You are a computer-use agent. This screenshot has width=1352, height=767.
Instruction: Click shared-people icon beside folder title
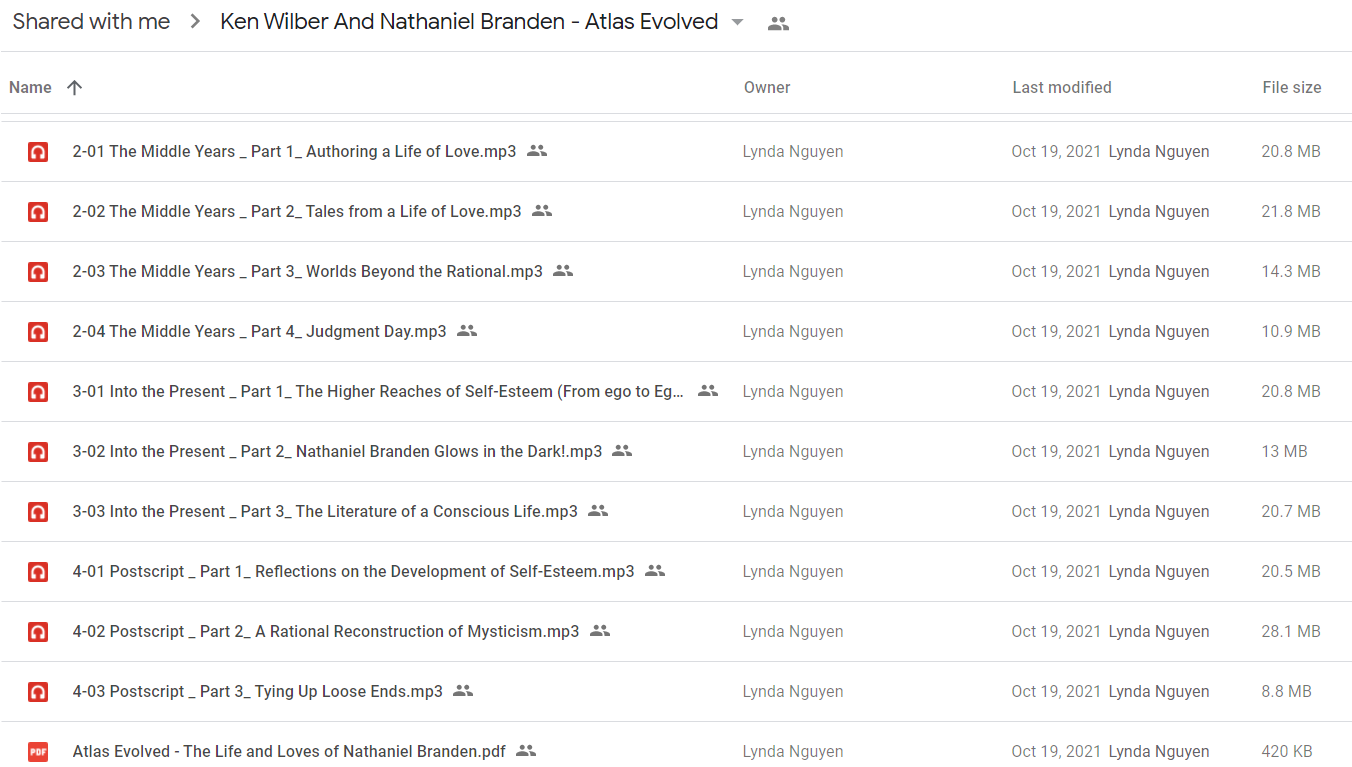[x=778, y=24]
